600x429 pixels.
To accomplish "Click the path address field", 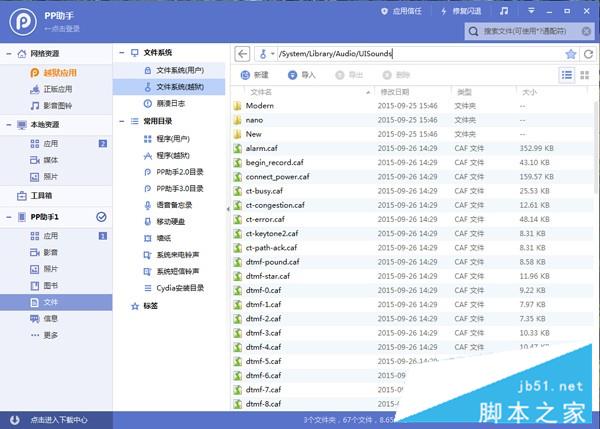I will click(419, 54).
